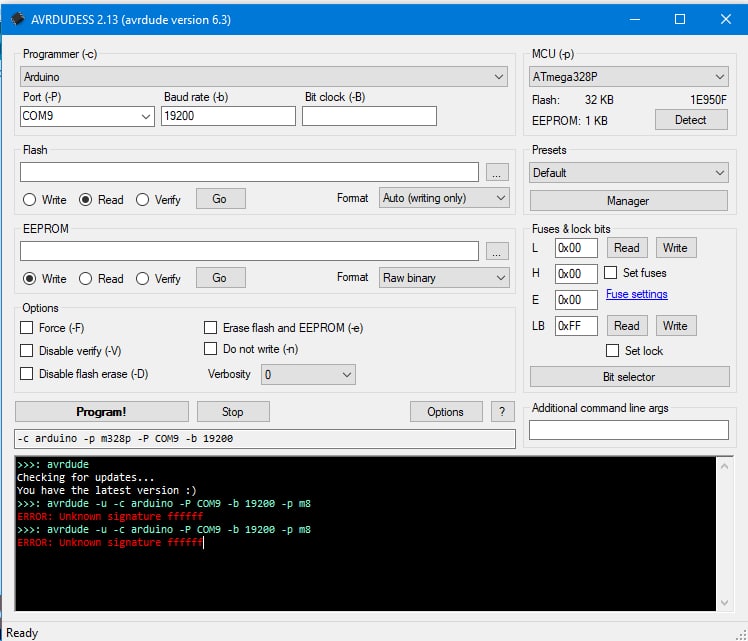Click the Detect MCU button
The image size is (748, 641).
coord(691,120)
